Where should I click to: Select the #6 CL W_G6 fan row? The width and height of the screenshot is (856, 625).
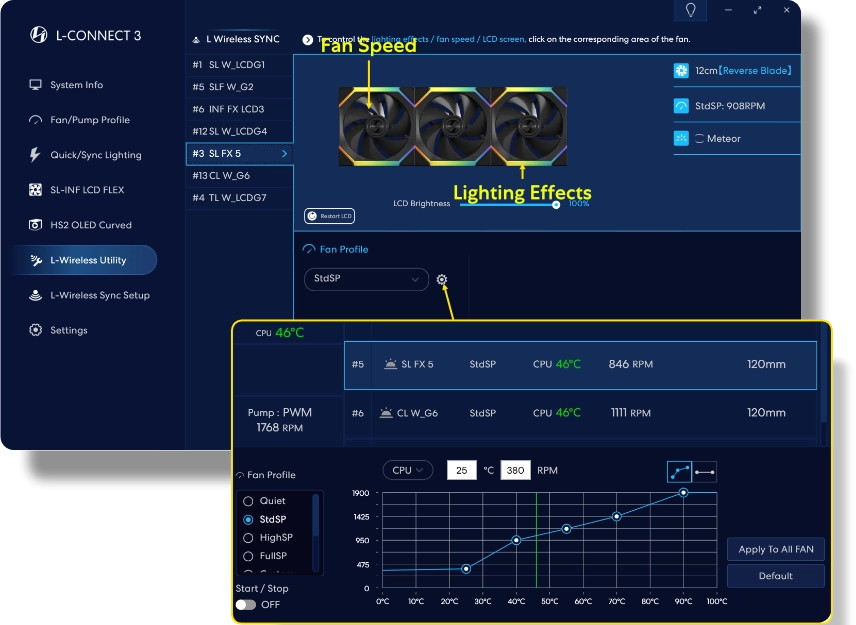pyautogui.click(x=580, y=413)
